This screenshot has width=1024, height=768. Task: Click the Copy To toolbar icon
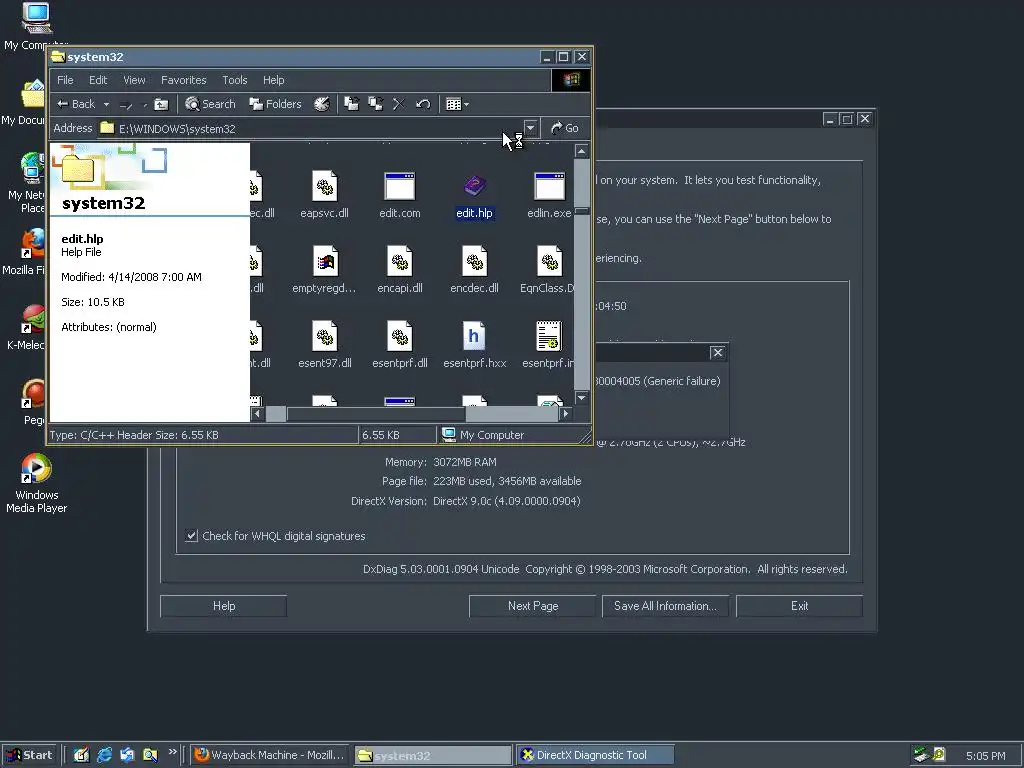coord(376,104)
